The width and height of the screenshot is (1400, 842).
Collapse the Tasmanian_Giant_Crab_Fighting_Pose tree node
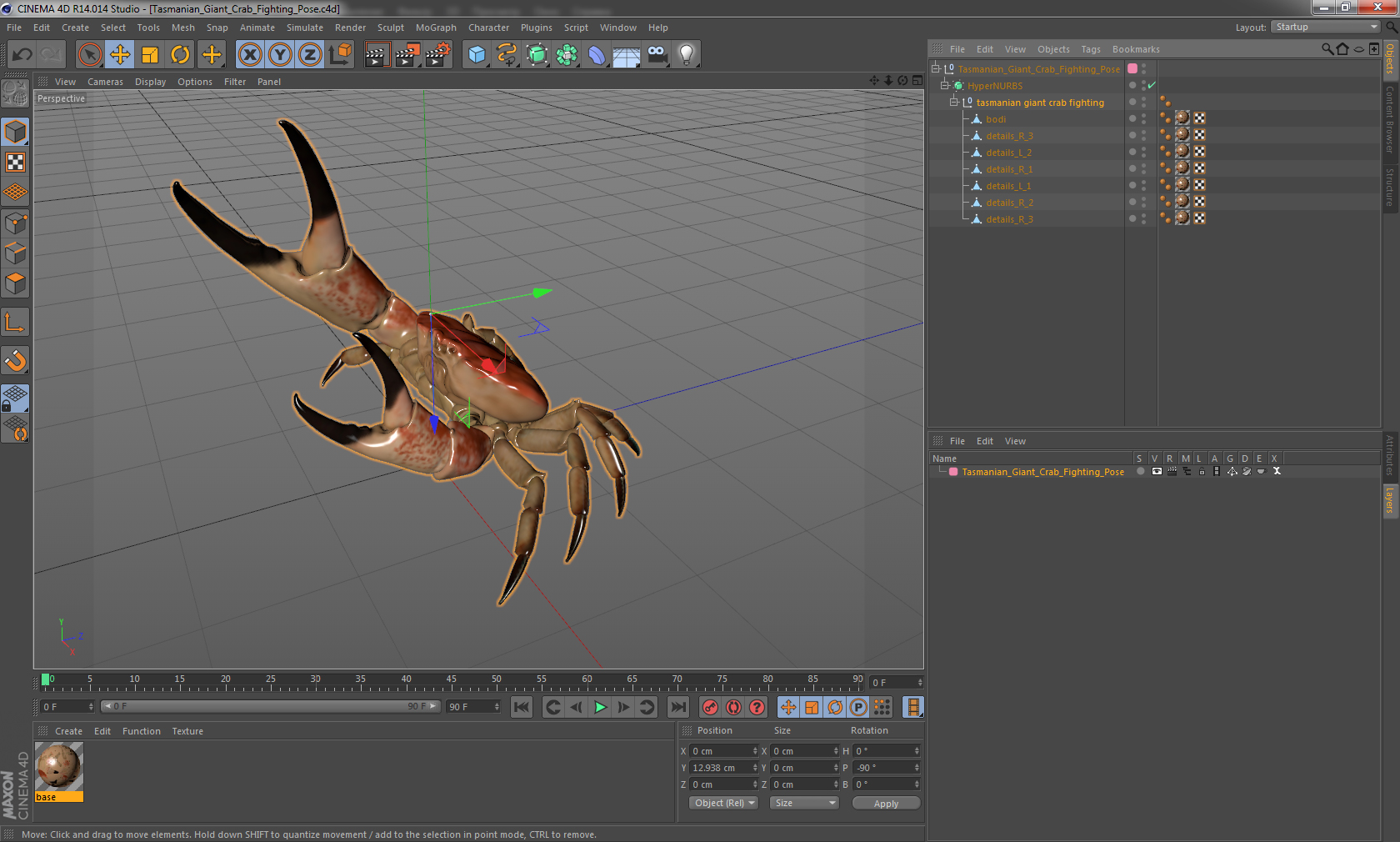(936, 68)
